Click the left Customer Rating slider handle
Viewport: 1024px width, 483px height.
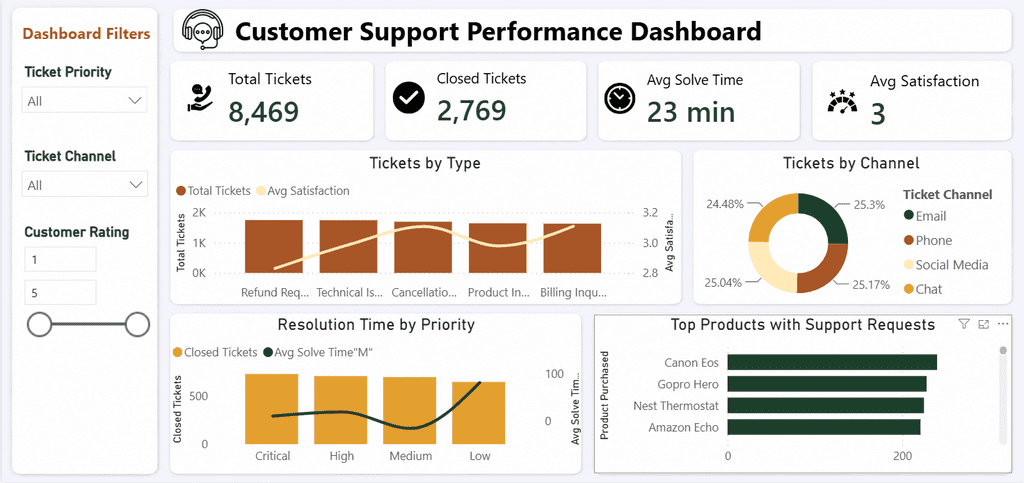pyautogui.click(x=40, y=324)
